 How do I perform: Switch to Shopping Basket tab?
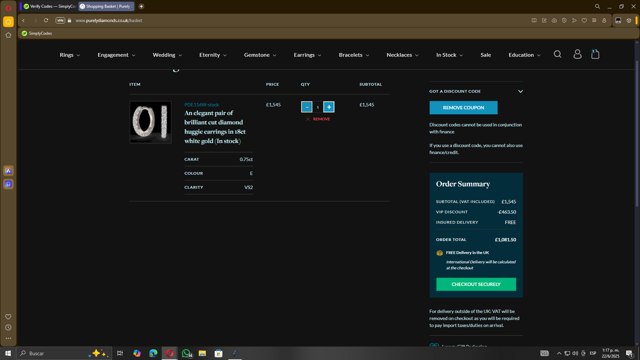pos(107,6)
